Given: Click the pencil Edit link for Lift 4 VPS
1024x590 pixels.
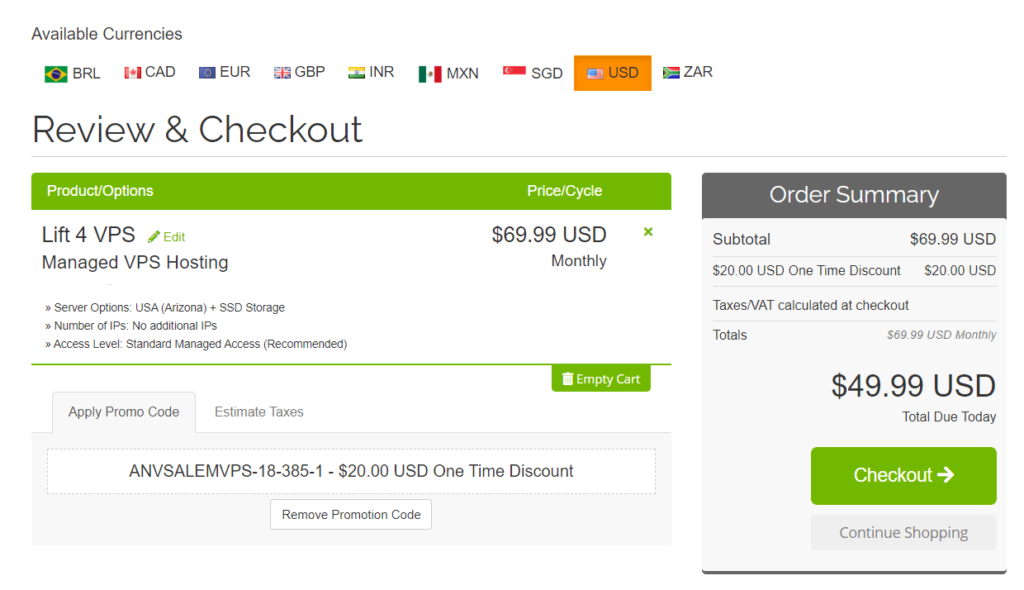Looking at the screenshot, I should point(167,237).
